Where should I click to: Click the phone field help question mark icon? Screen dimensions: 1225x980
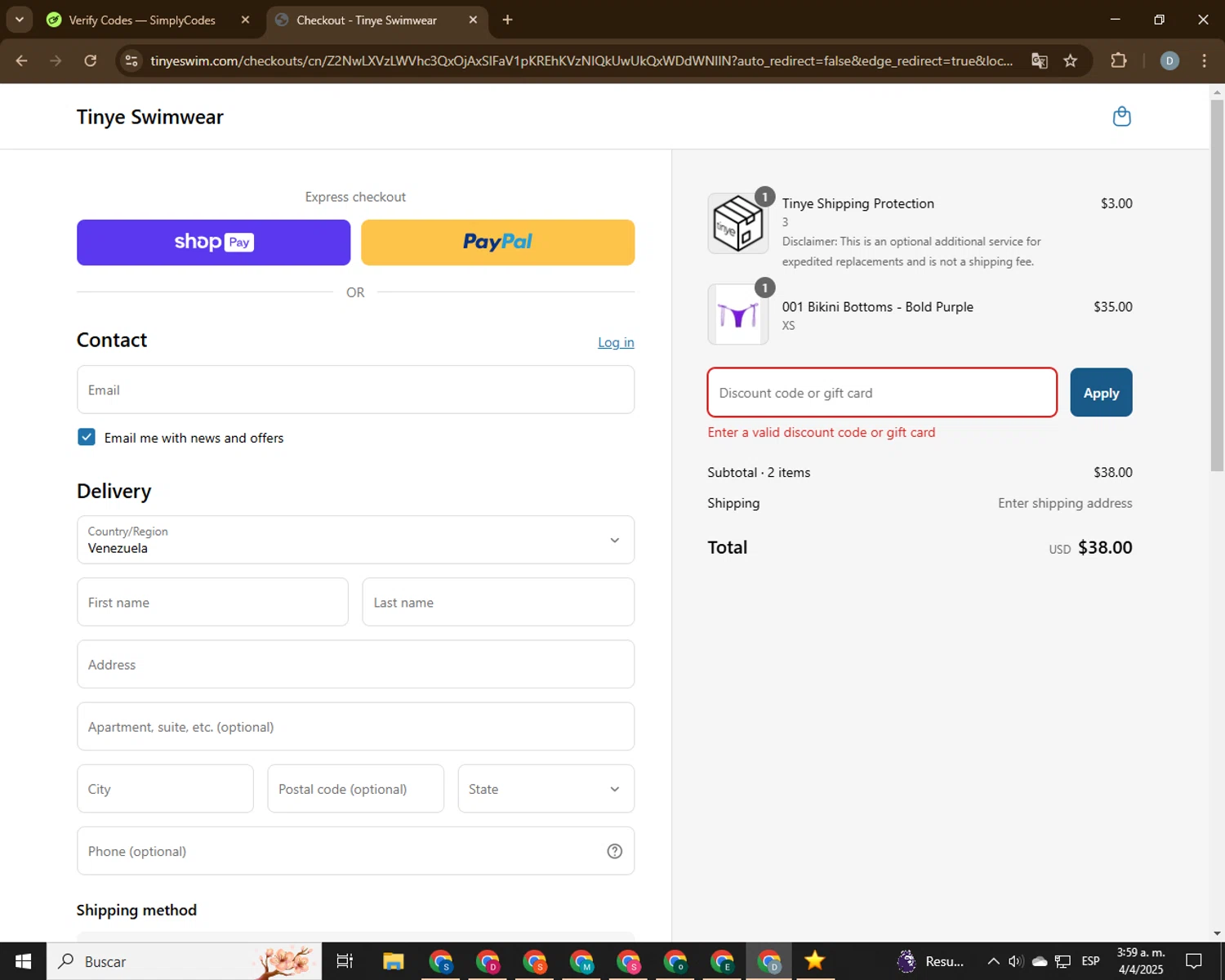click(615, 851)
